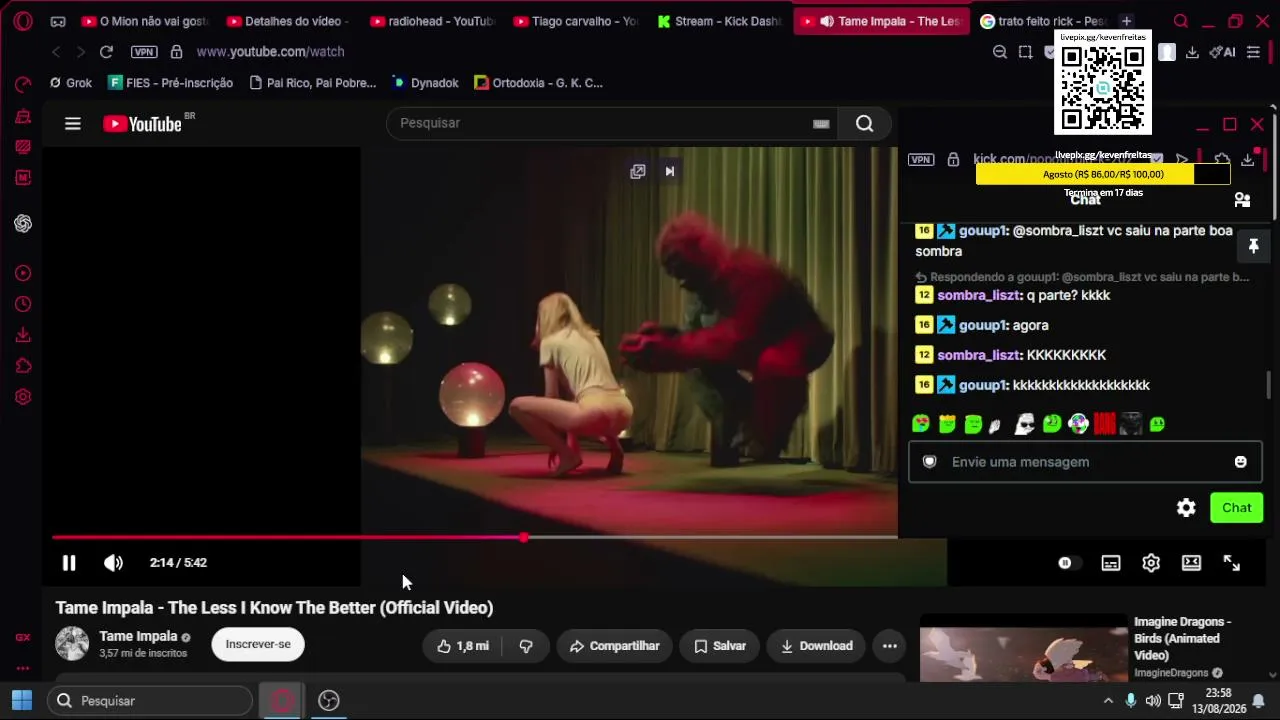This screenshot has height=720, width=1280.
Task: Enter fullscreen video mode
Action: pyautogui.click(x=1232, y=563)
